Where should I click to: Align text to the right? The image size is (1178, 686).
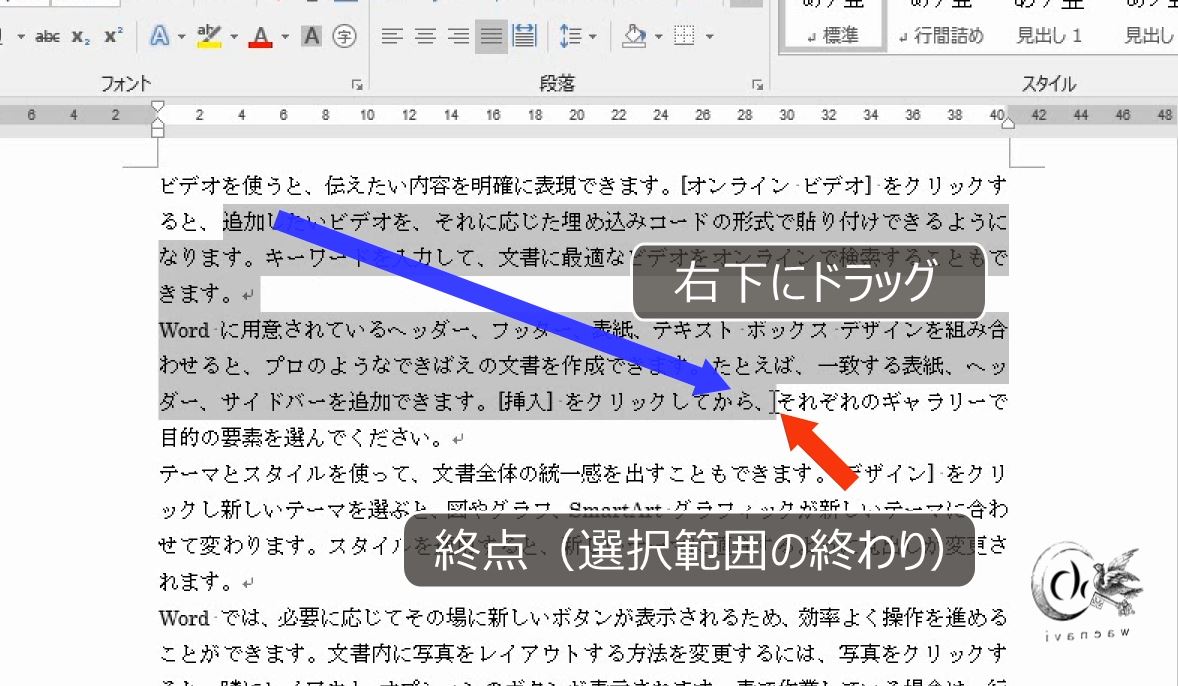[458, 36]
